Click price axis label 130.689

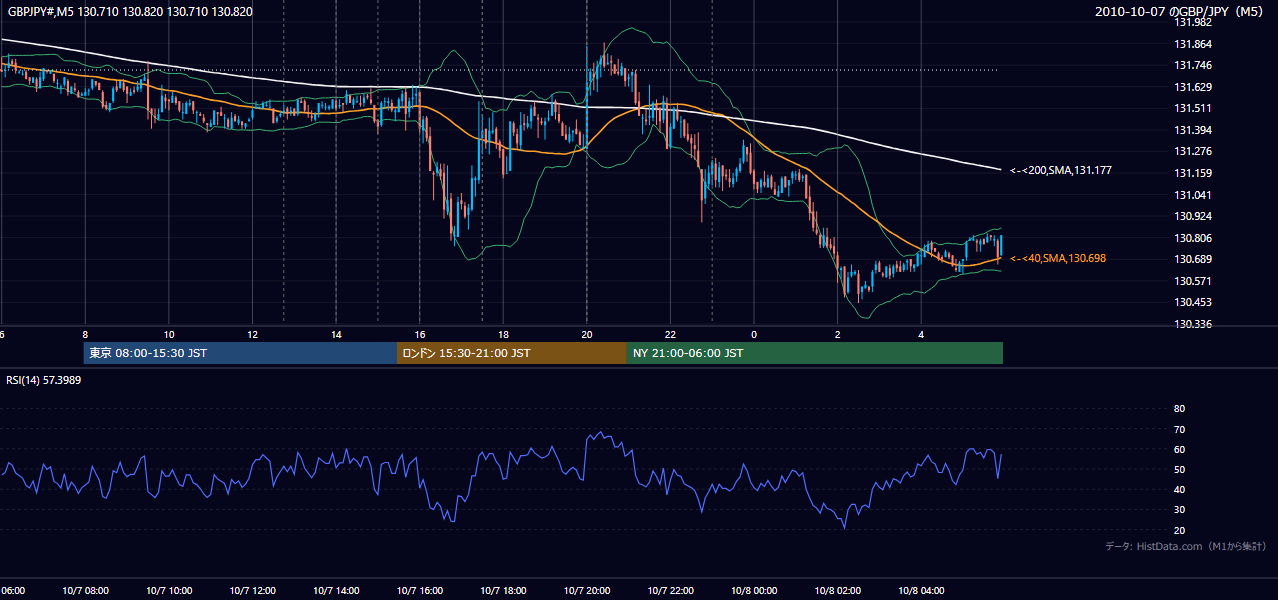coord(1191,259)
